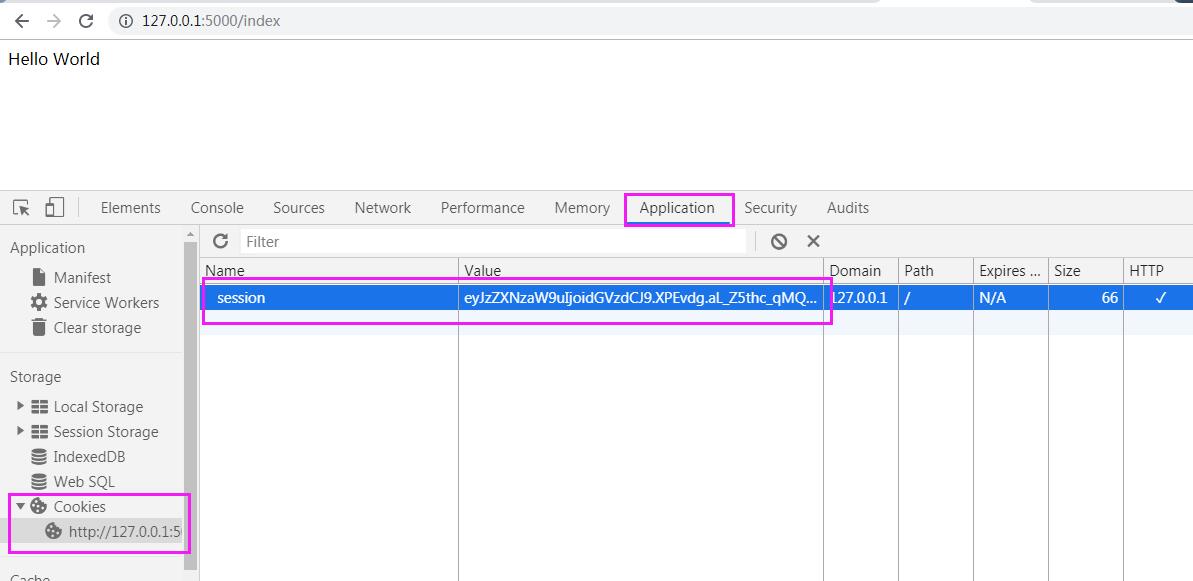Open Service Workers in the sidebar
1193x581 pixels.
[106, 303]
